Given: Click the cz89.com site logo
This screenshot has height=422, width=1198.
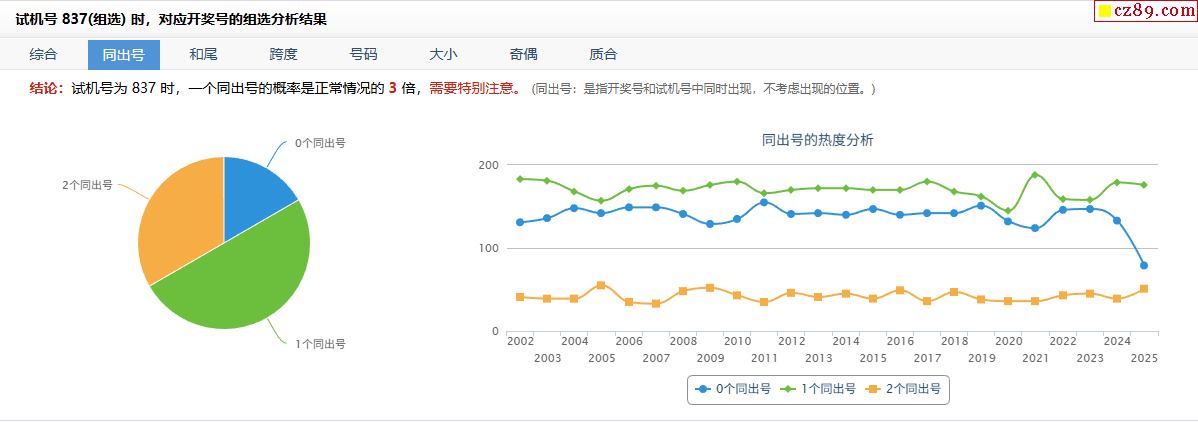Looking at the screenshot, I should 1145,11.
